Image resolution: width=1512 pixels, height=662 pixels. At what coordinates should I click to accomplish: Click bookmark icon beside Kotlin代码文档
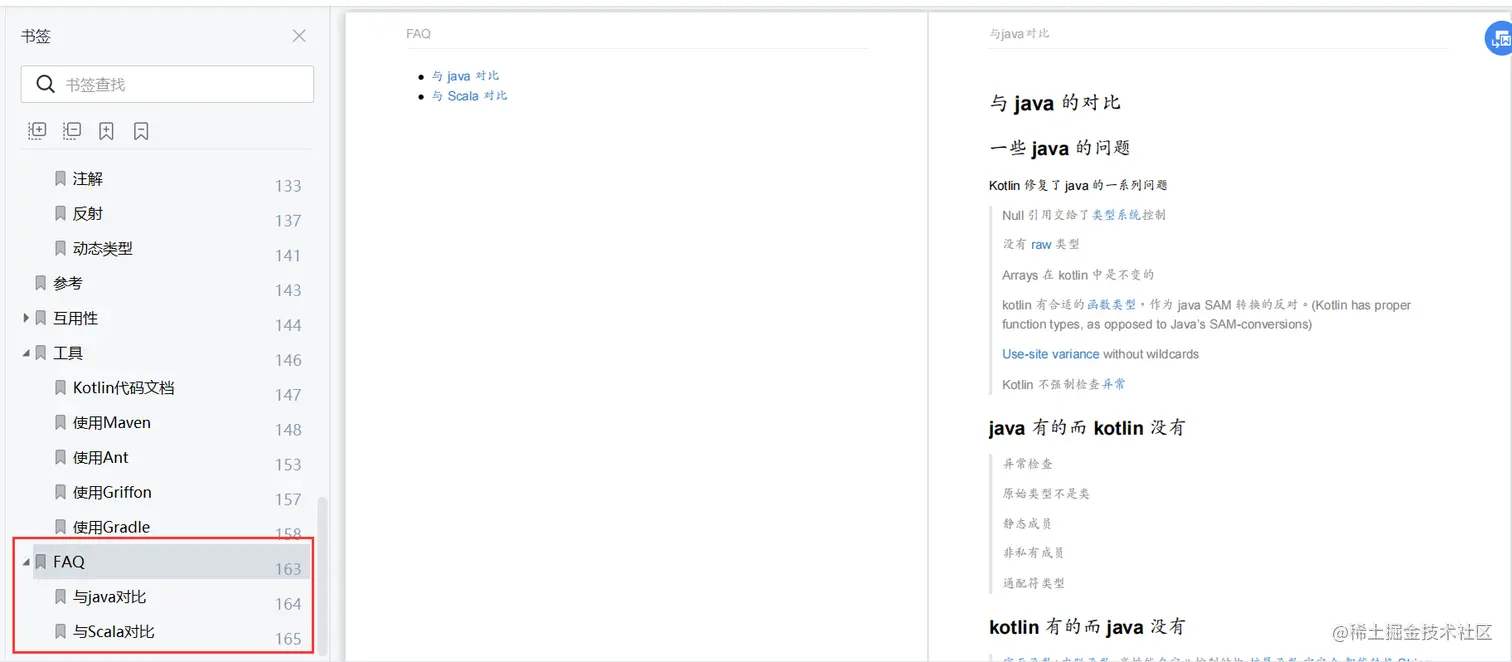pyautogui.click(x=60, y=388)
